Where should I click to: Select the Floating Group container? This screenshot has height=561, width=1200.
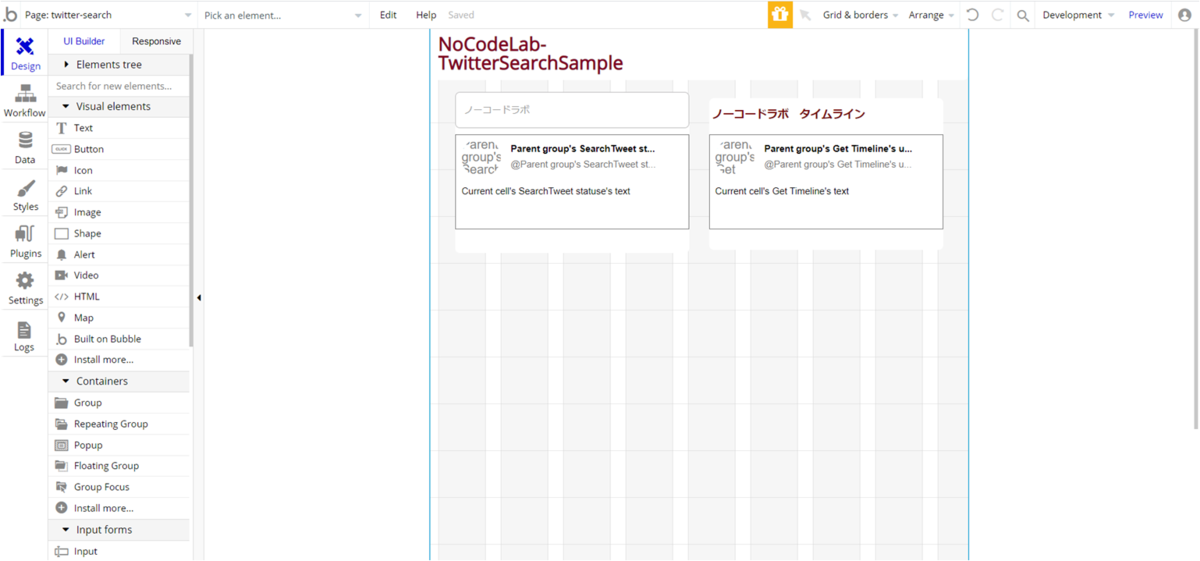coord(118,466)
